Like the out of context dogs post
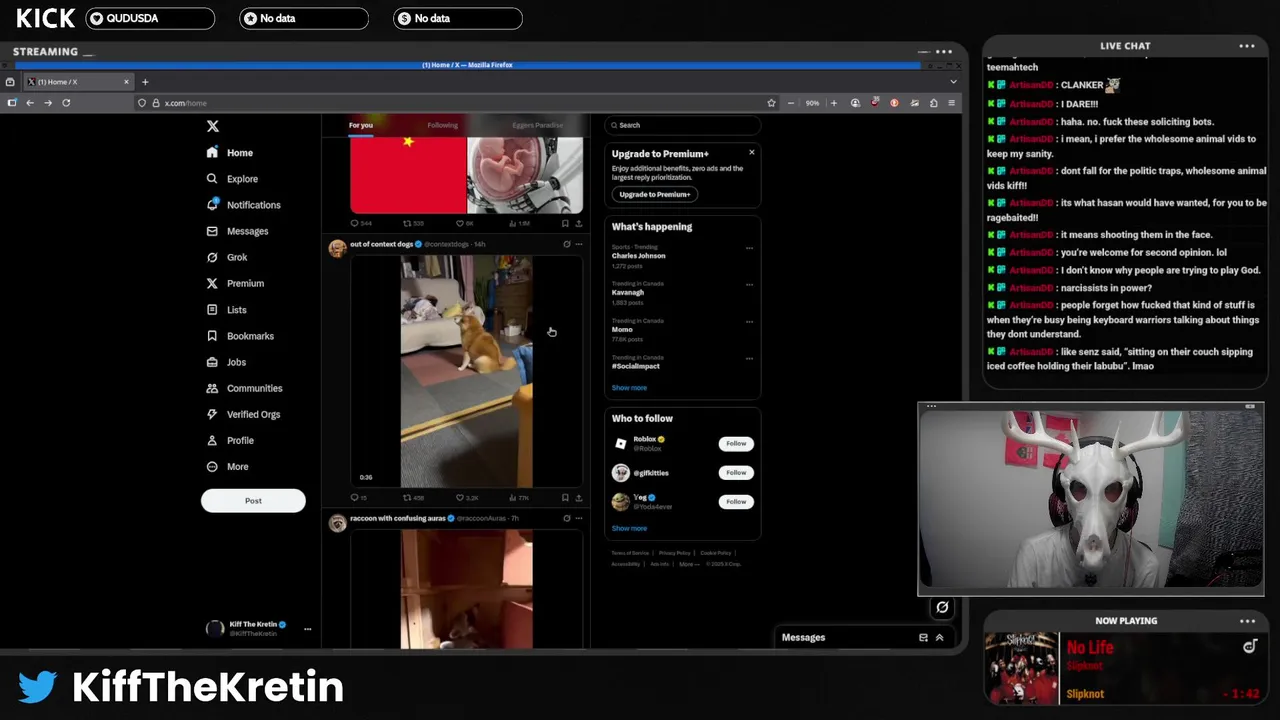Image resolution: width=1280 pixels, height=720 pixels. coord(467,497)
